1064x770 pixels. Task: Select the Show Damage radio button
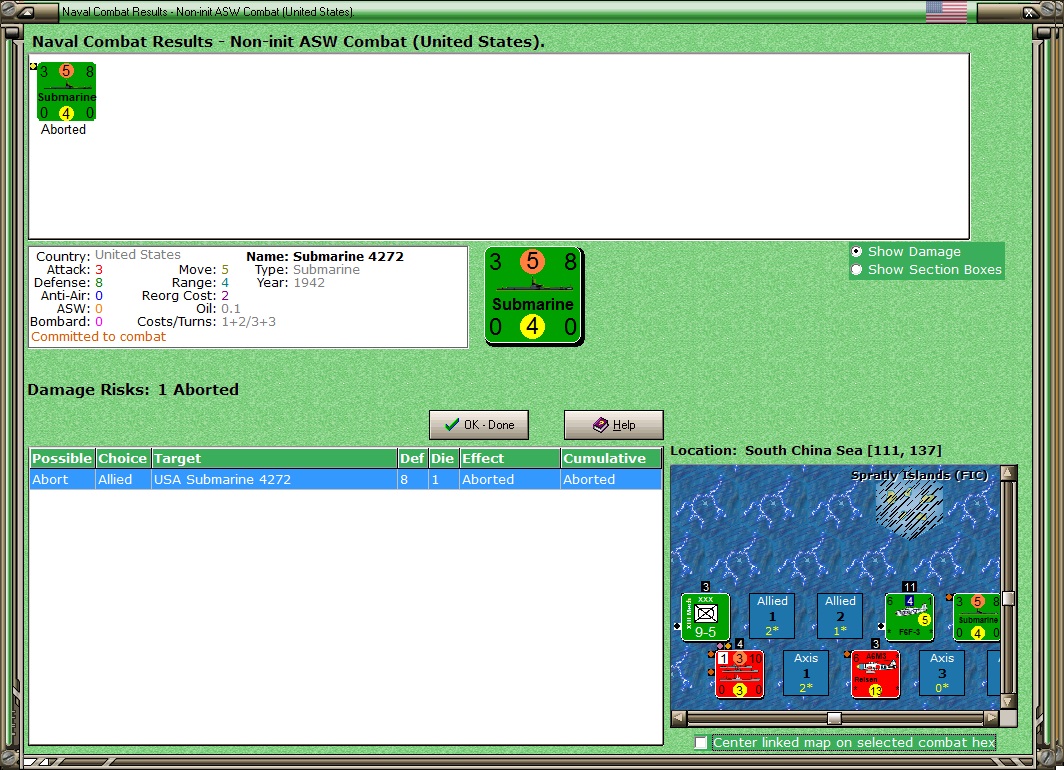[x=857, y=252]
